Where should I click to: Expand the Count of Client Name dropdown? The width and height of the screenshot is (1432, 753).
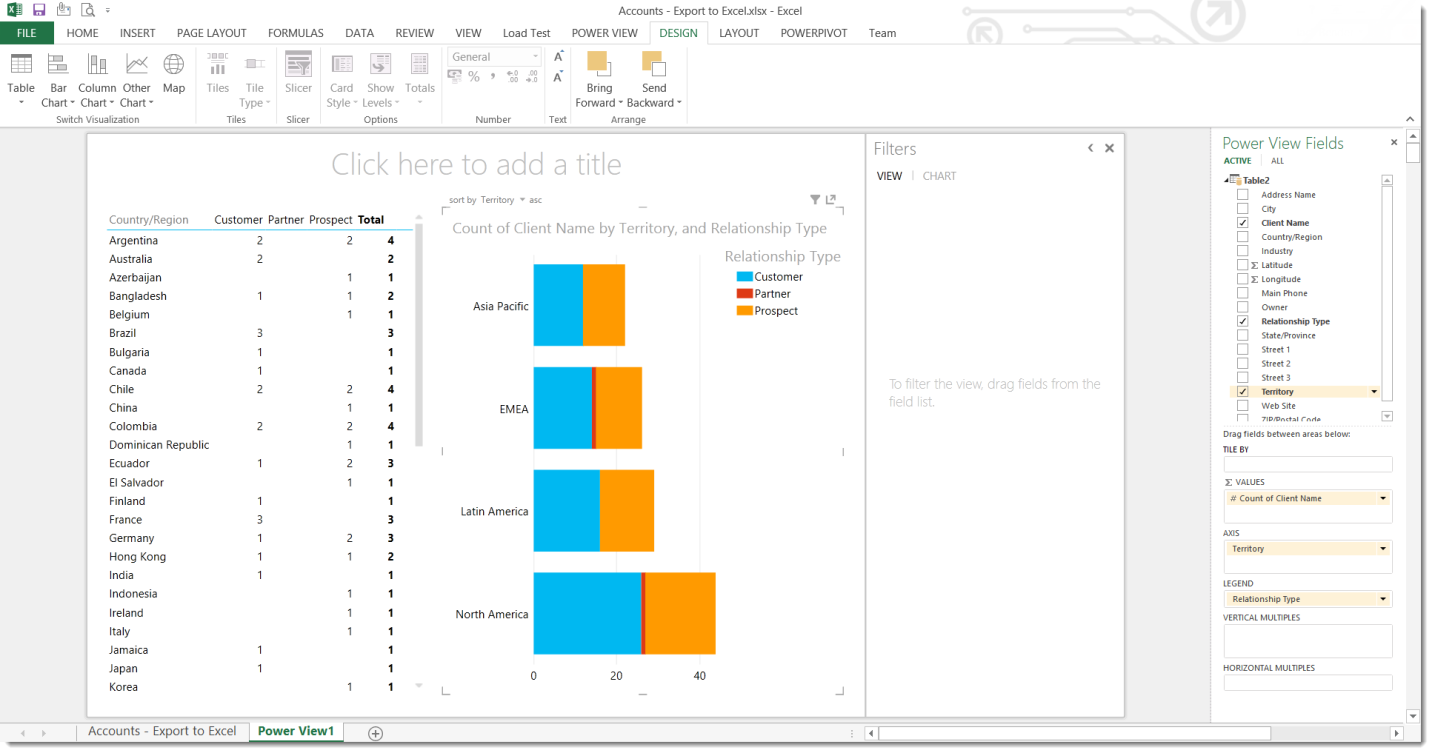[x=1383, y=498]
